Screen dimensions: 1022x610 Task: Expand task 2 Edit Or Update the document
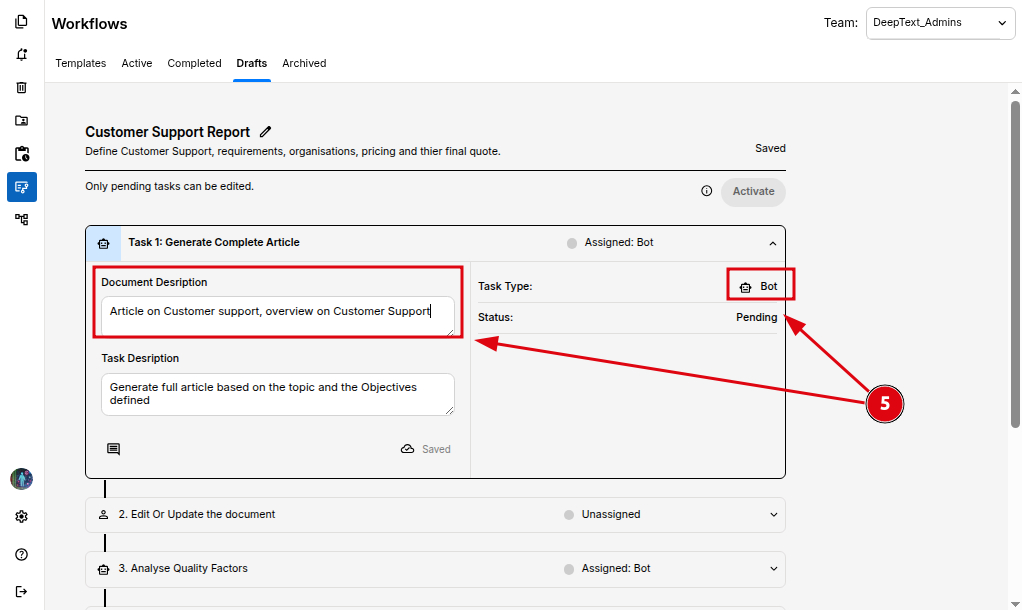coord(772,515)
